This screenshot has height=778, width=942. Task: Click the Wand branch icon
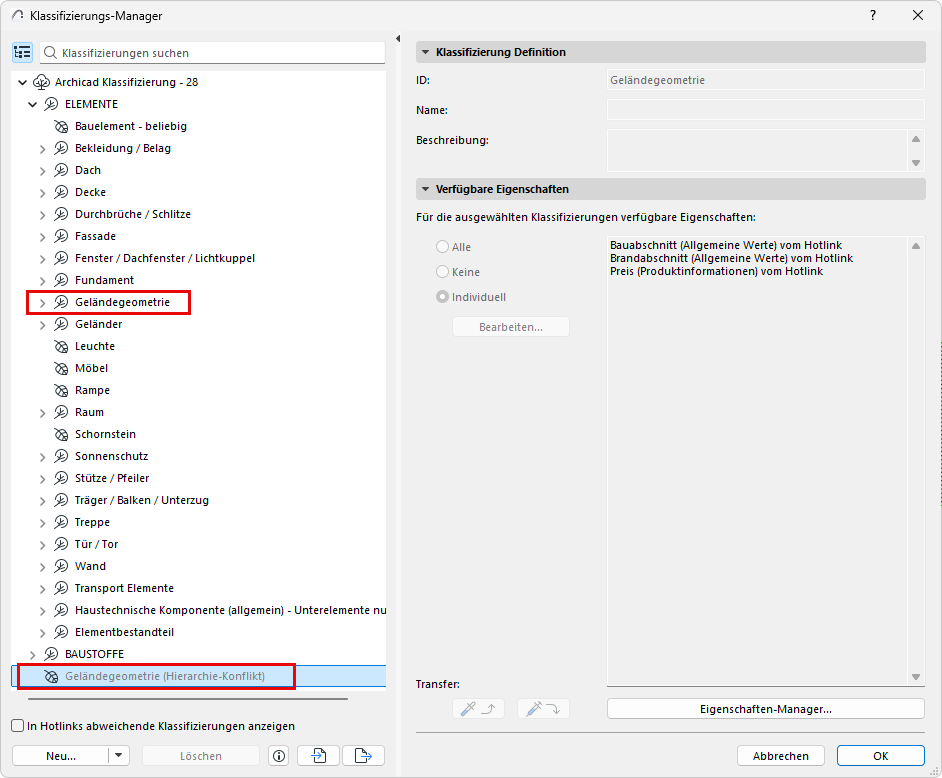coord(61,566)
